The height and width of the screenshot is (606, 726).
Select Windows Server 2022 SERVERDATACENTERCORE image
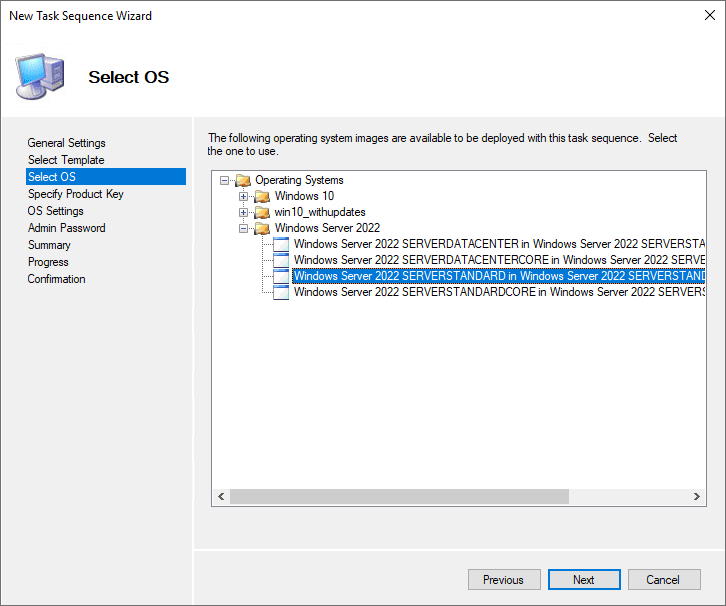point(499,260)
